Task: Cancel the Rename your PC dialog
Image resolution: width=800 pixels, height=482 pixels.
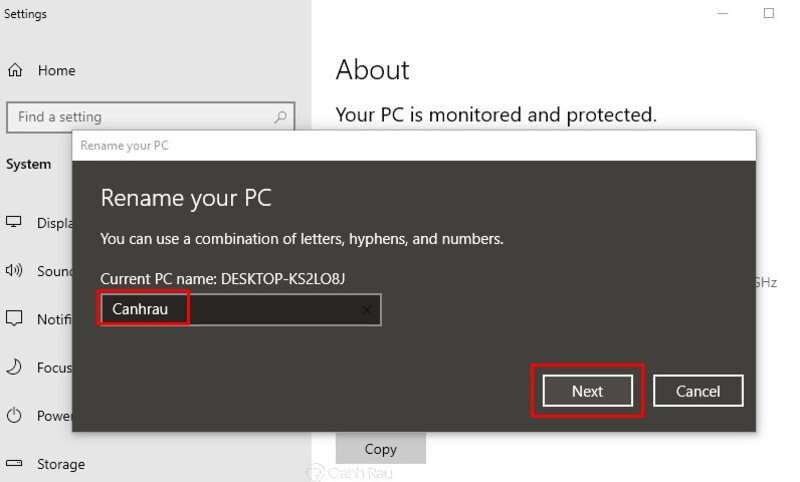Action: [698, 391]
